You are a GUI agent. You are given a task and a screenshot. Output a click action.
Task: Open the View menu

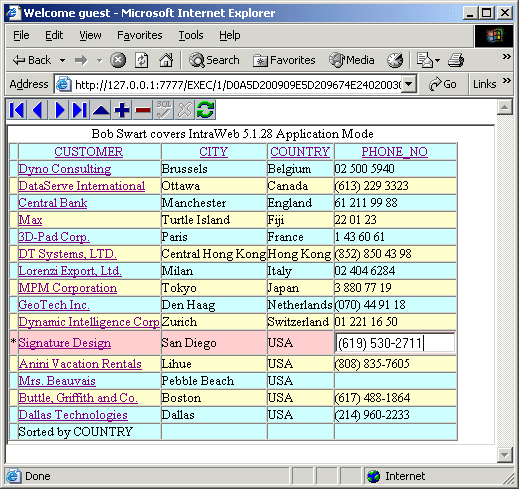click(90, 35)
